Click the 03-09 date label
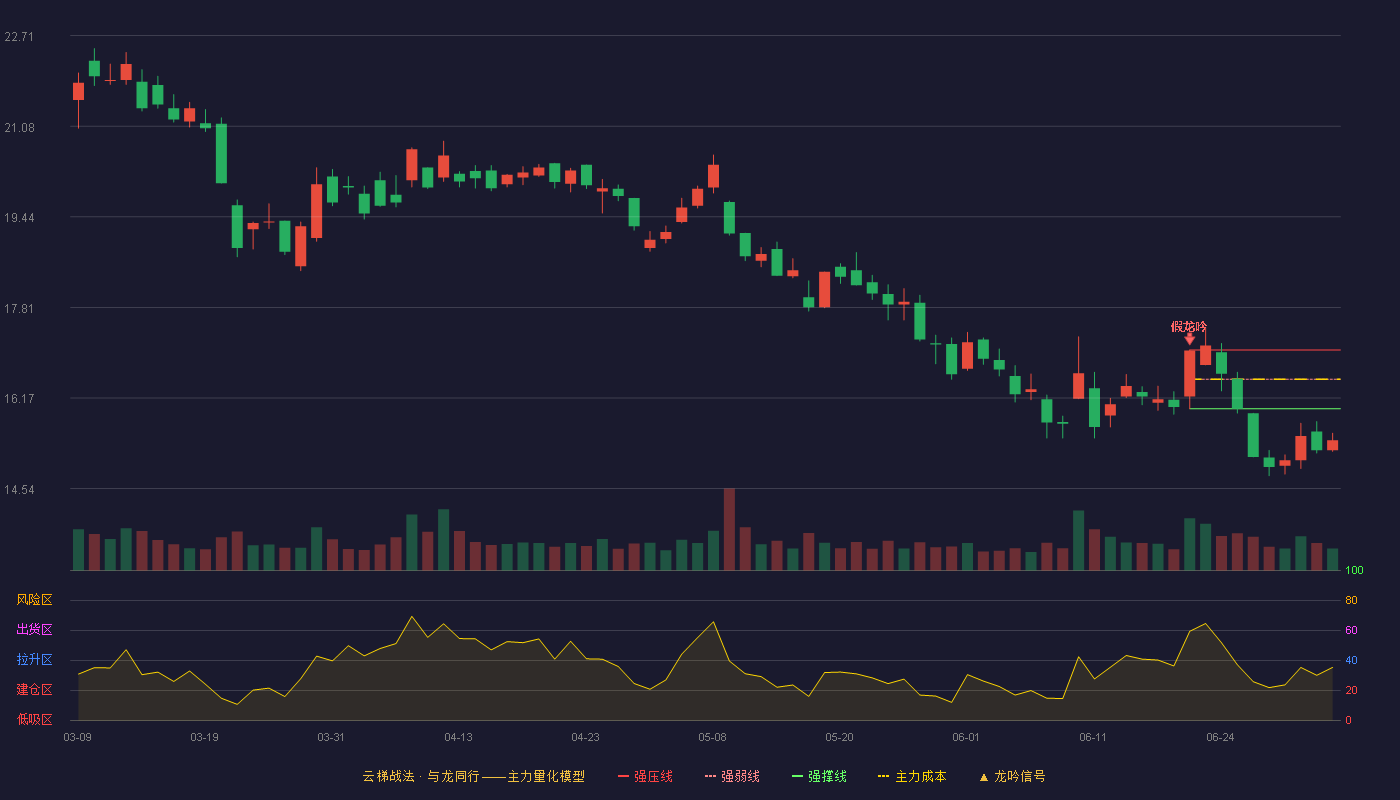Image resolution: width=1400 pixels, height=800 pixels. pyautogui.click(x=77, y=737)
